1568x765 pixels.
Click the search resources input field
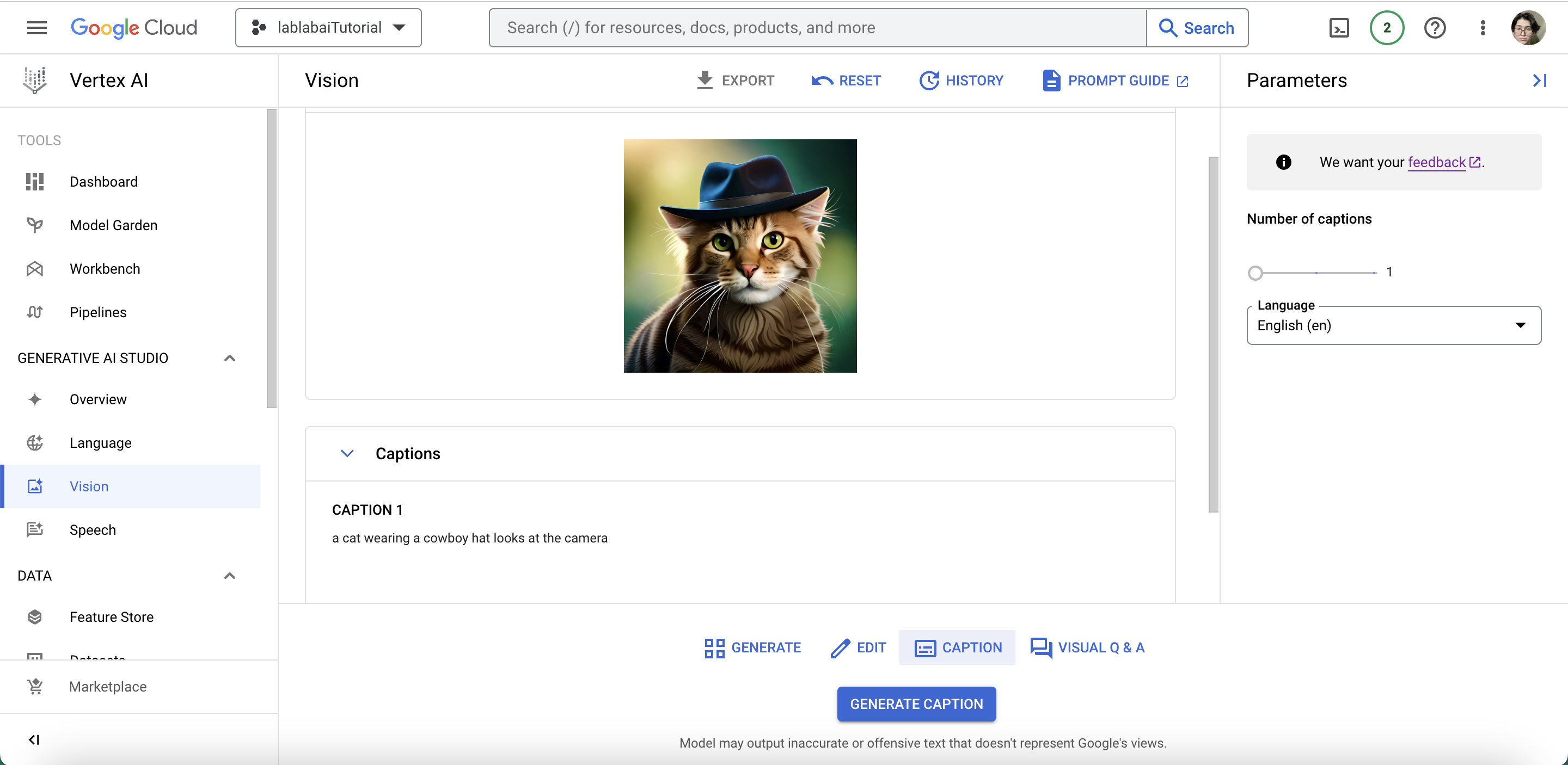(817, 28)
